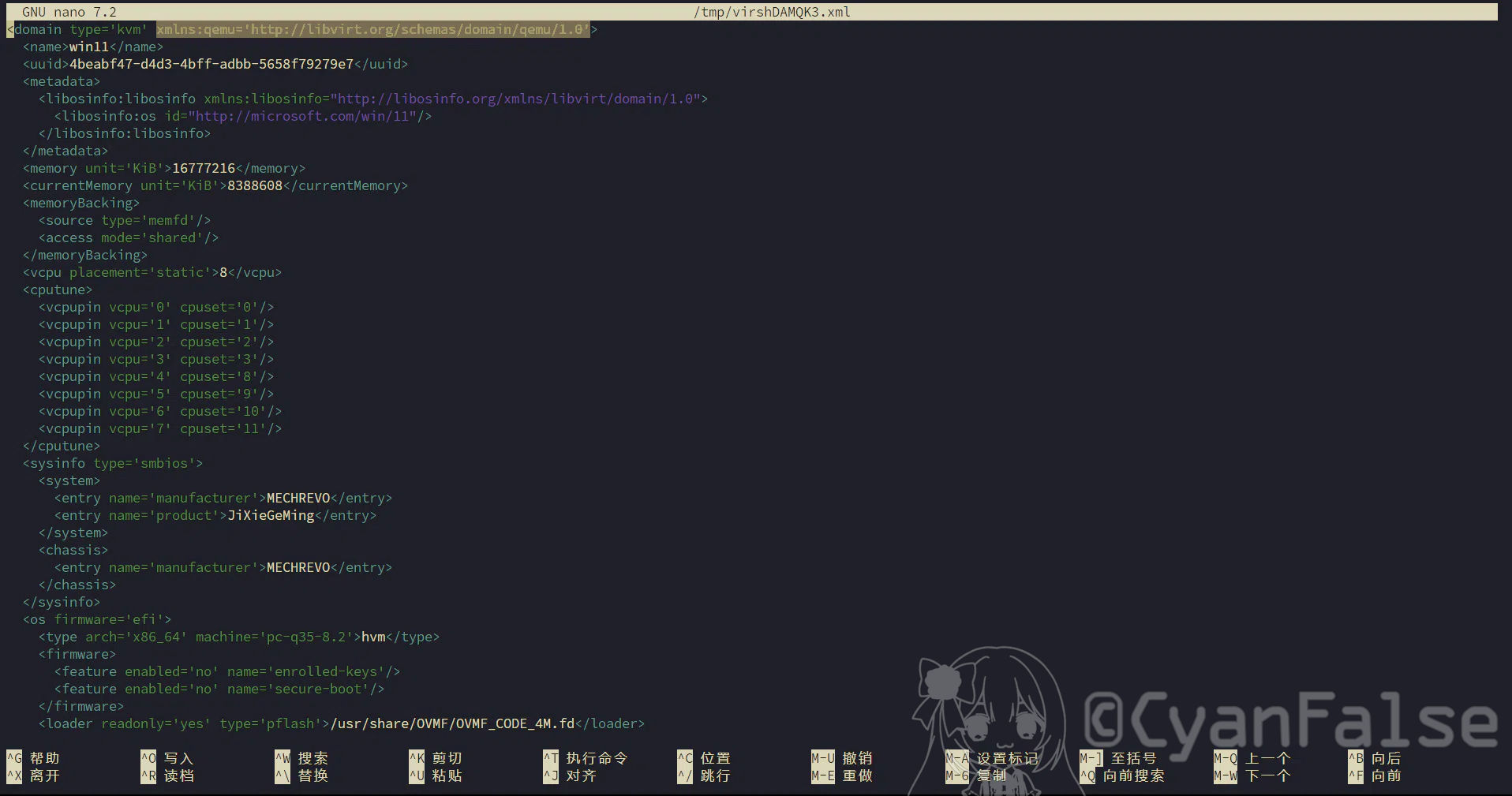Click the file name /tmp/virshDAMQK3.xml in title bar
The width and height of the screenshot is (1512, 796).
tap(771, 12)
